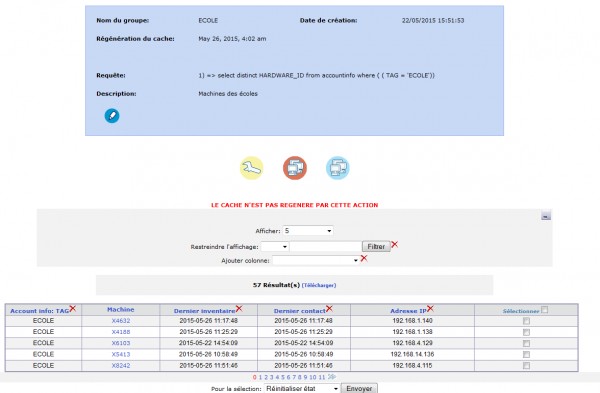
Task: Open the Restreindre l'affichage field dropdown
Action: coord(275,247)
